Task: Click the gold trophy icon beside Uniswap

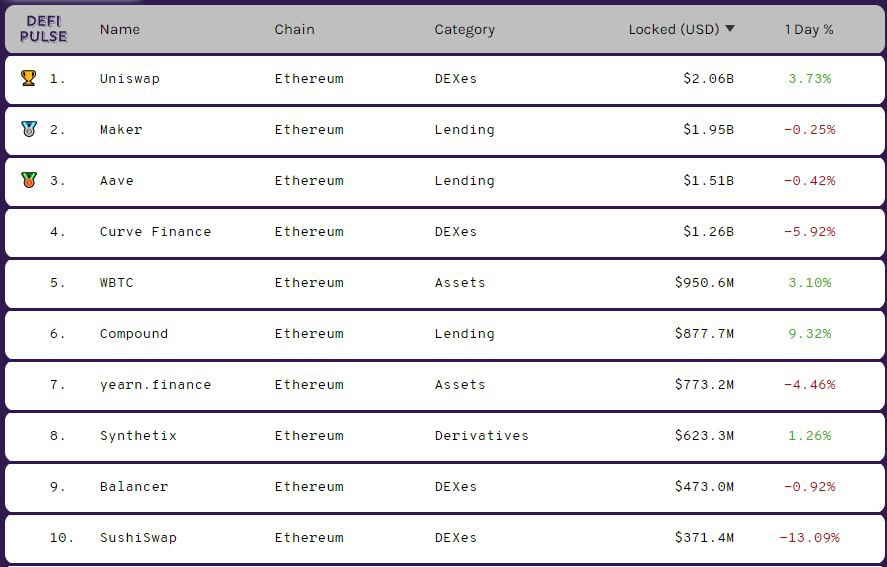Action: click(x=27, y=78)
